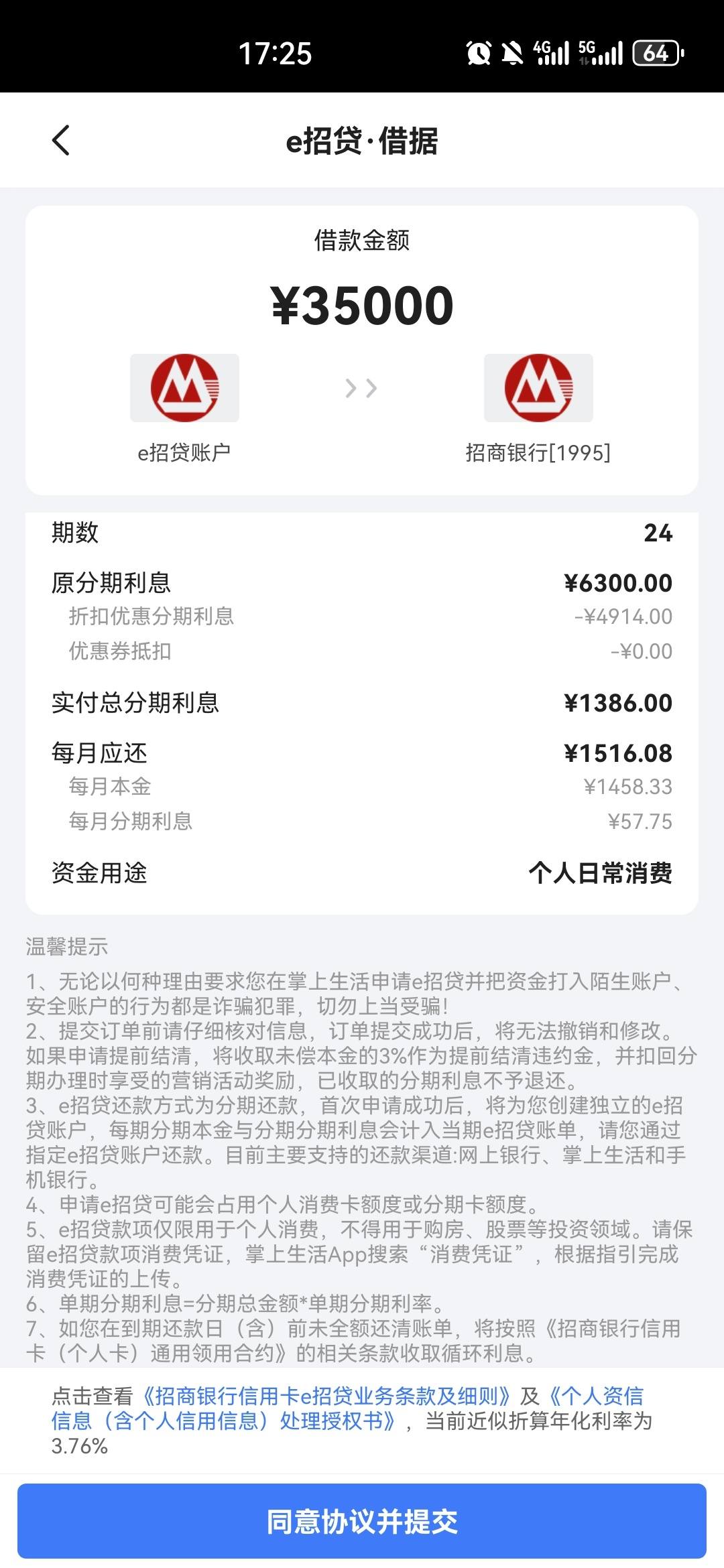724x1568 pixels.
Task: Tap the 原分期利息 ¥6300.00 row
Action: pyautogui.click(x=362, y=583)
